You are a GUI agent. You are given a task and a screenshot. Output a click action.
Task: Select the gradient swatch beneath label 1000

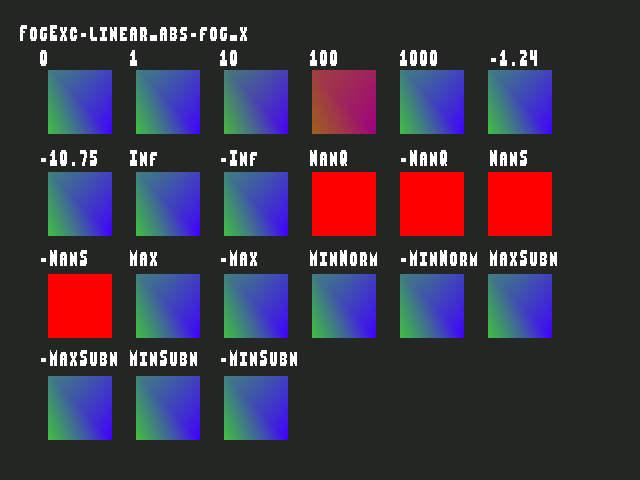[x=432, y=102]
